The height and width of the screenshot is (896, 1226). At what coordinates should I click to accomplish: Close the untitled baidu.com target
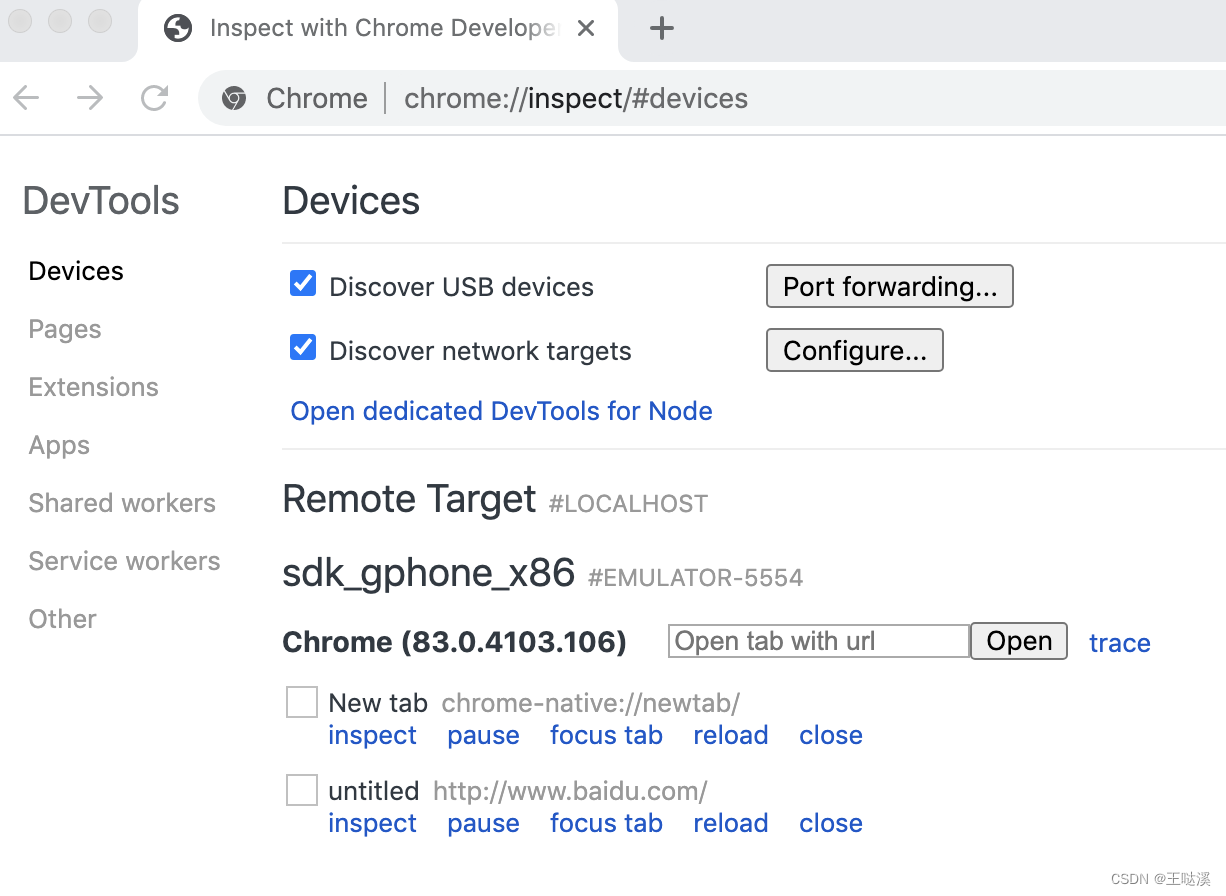coord(831,823)
